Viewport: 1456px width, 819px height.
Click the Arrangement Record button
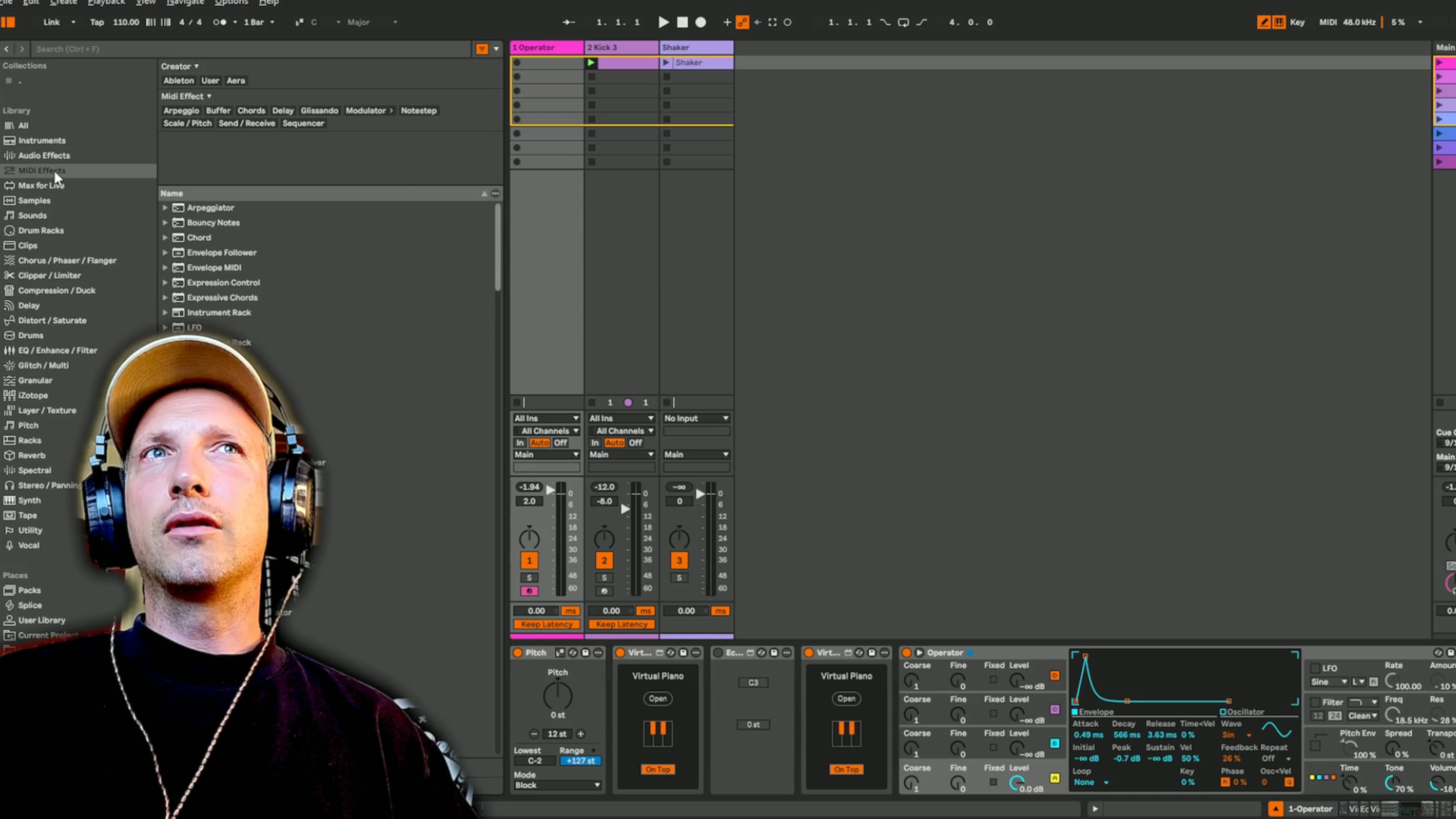coord(701,22)
